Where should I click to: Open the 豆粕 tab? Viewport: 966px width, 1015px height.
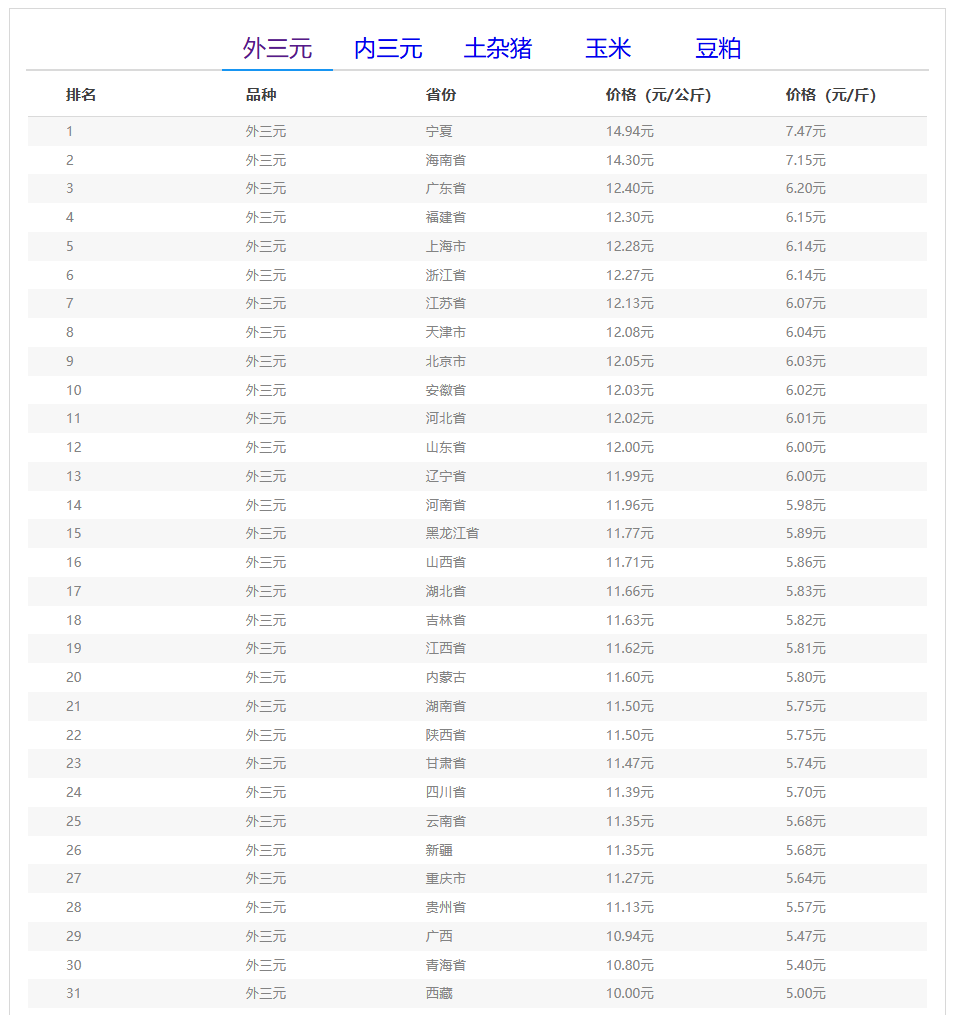tap(718, 48)
